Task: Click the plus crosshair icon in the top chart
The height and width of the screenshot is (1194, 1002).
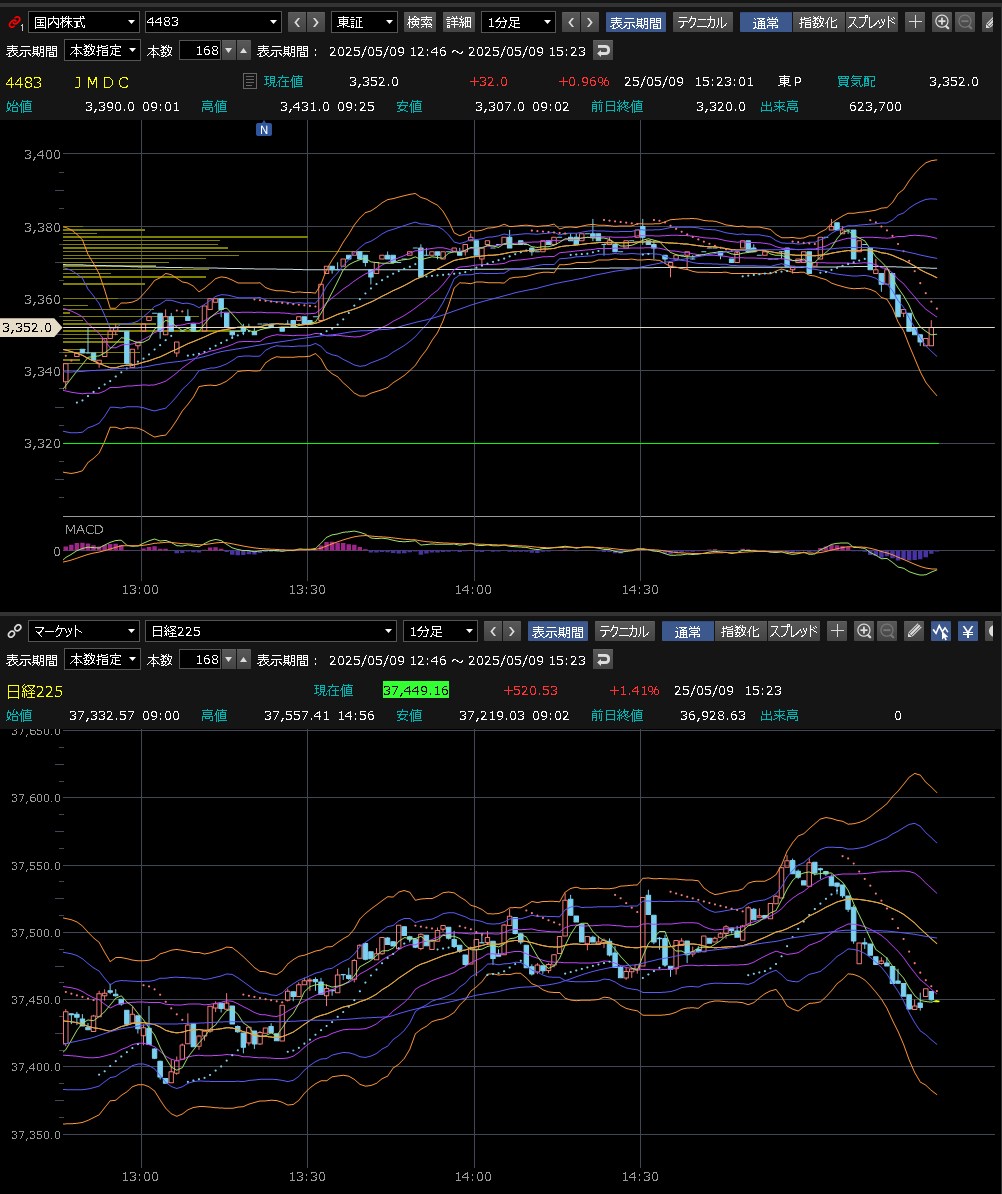Action: tap(915, 22)
